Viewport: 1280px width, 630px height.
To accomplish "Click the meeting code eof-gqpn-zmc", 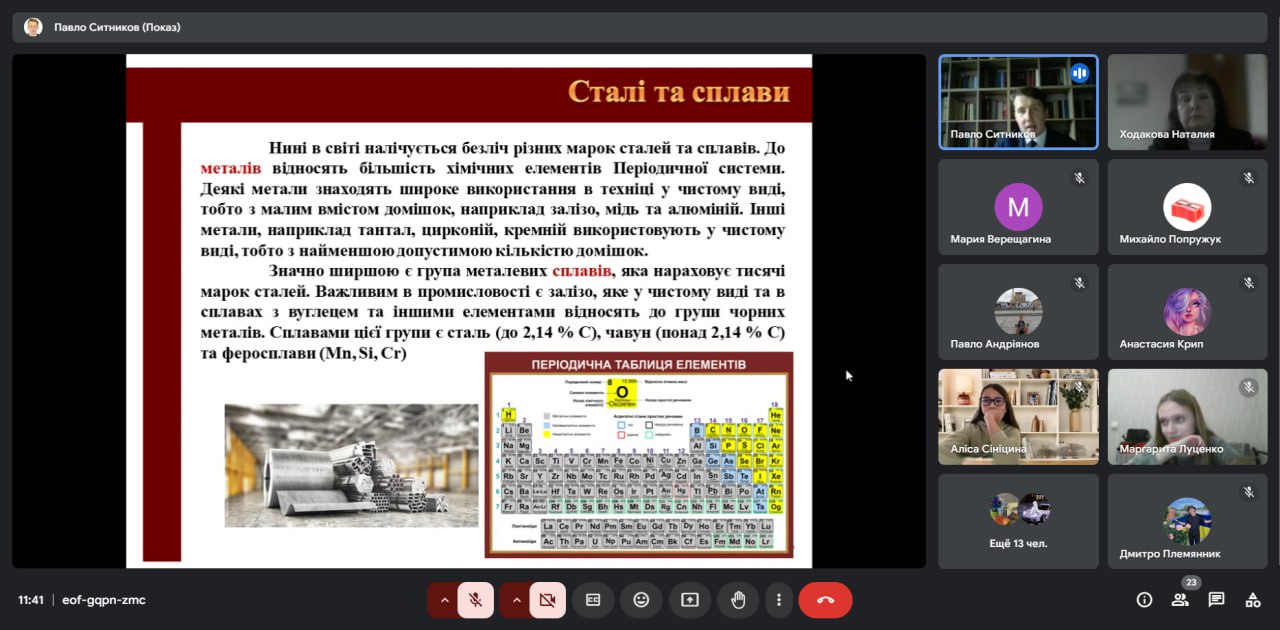I will coord(103,600).
